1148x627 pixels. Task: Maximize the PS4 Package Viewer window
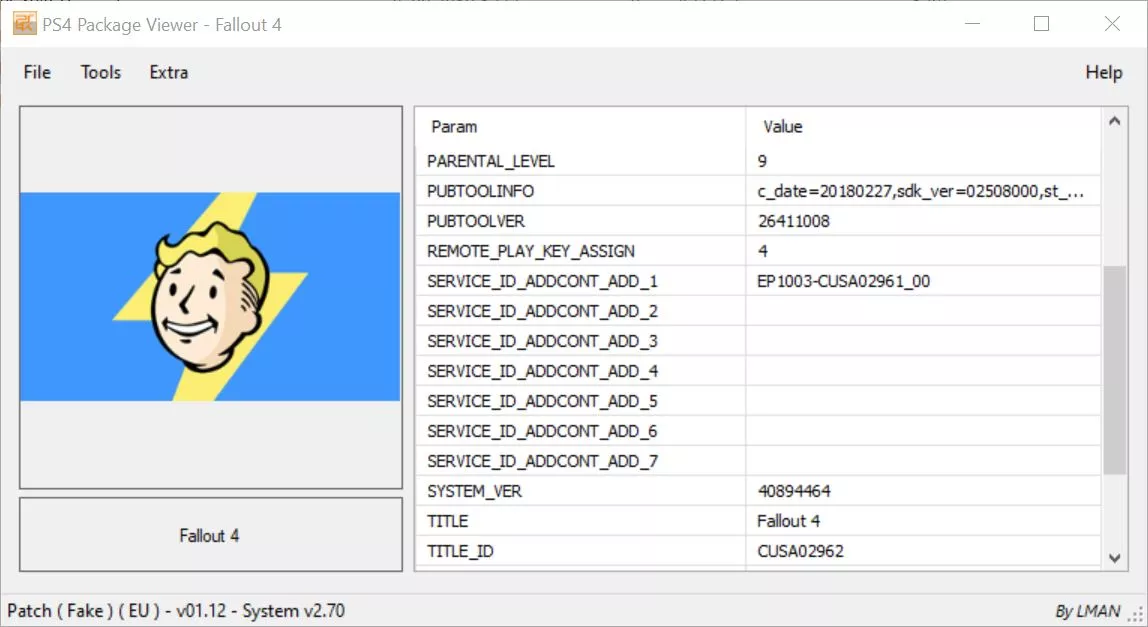(x=1041, y=24)
